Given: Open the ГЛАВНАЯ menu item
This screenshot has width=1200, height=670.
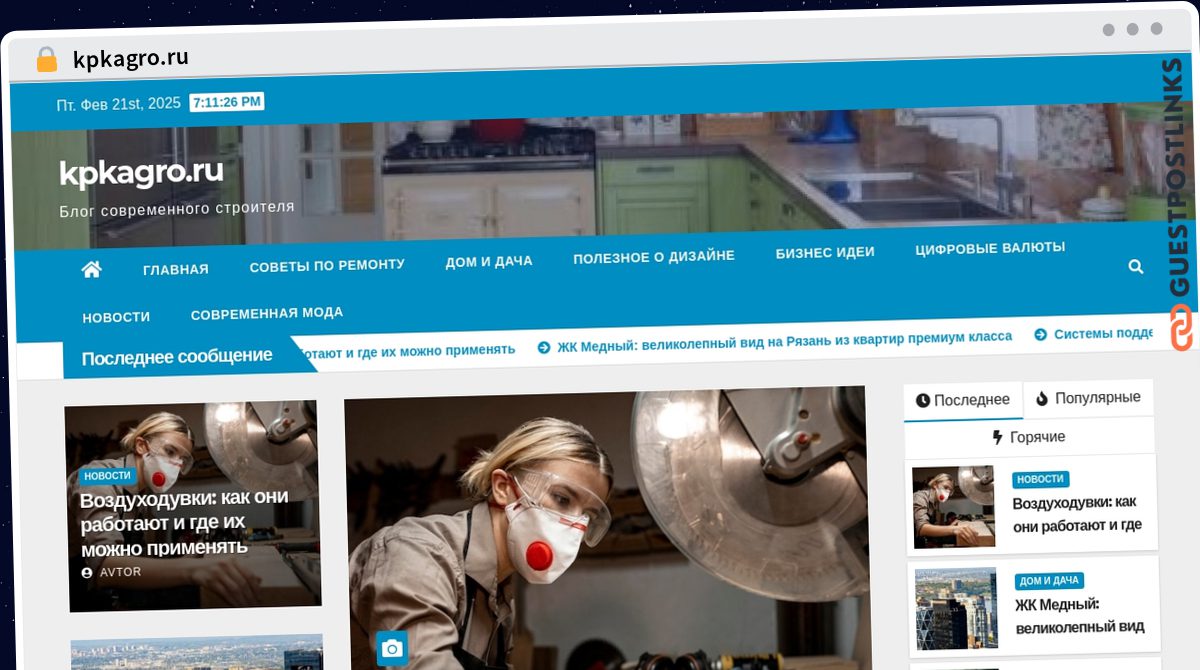Looking at the screenshot, I should pyautogui.click(x=176, y=269).
